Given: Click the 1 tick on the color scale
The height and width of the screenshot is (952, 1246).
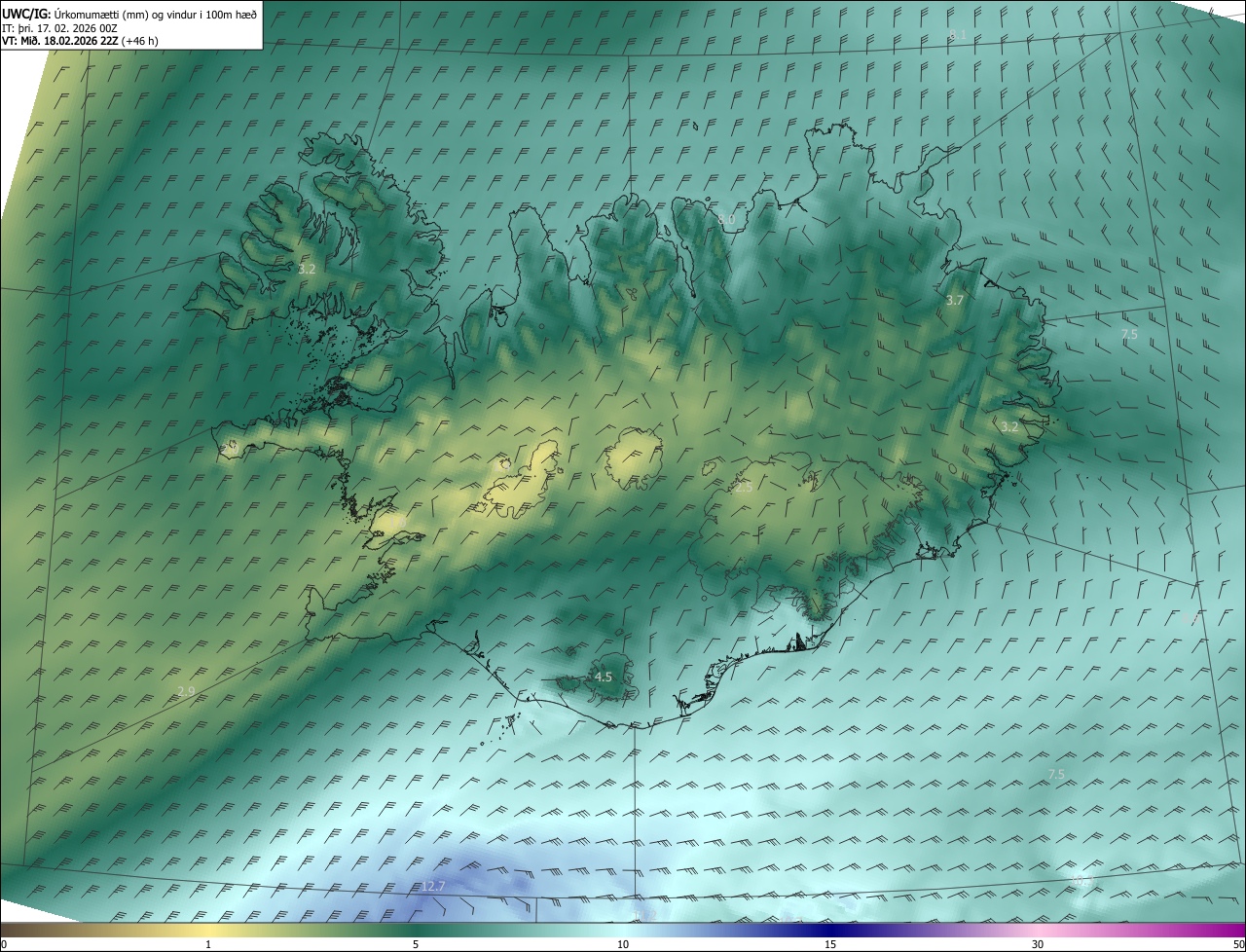Looking at the screenshot, I should pos(208,945).
